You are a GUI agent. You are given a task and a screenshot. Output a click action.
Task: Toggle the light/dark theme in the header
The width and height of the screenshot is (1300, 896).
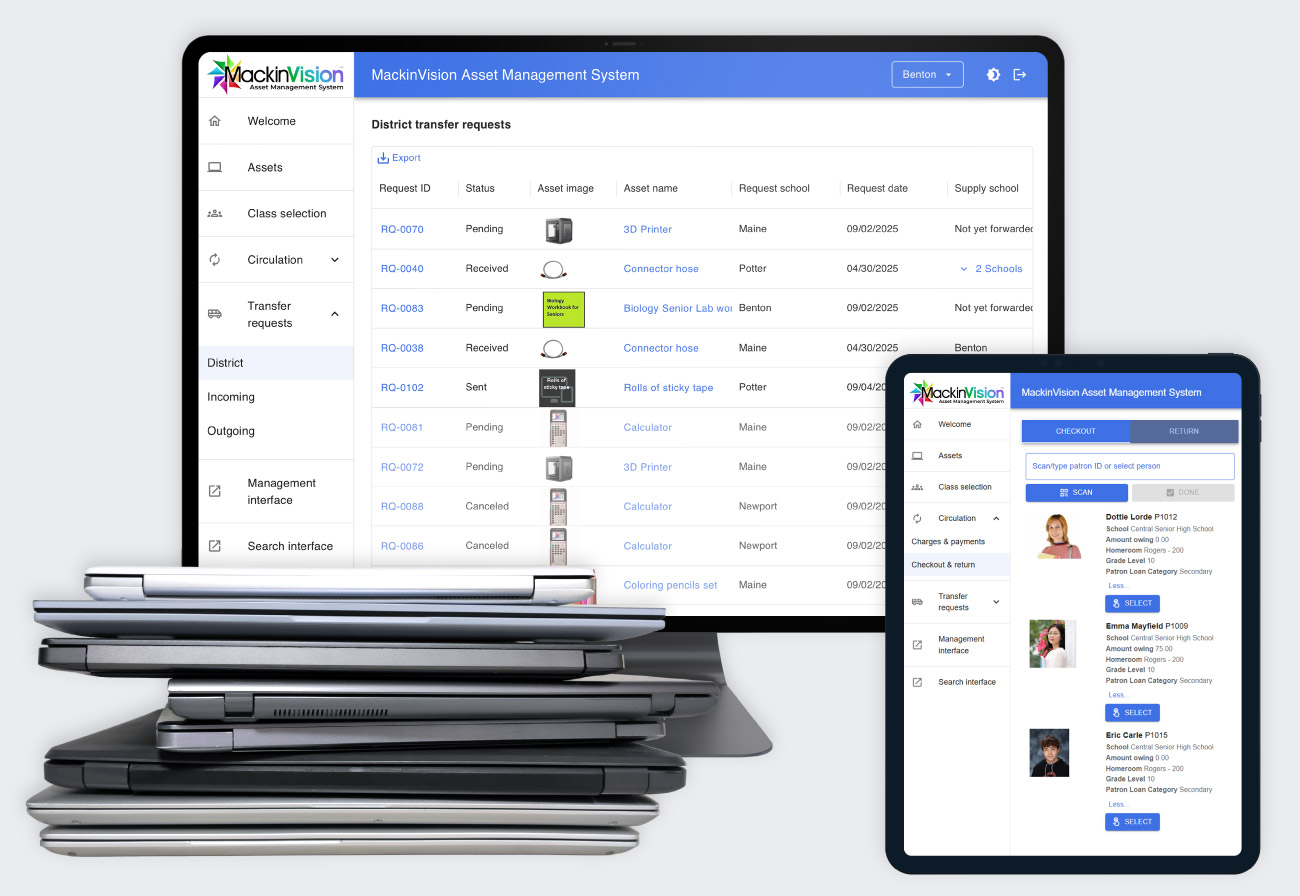993,75
